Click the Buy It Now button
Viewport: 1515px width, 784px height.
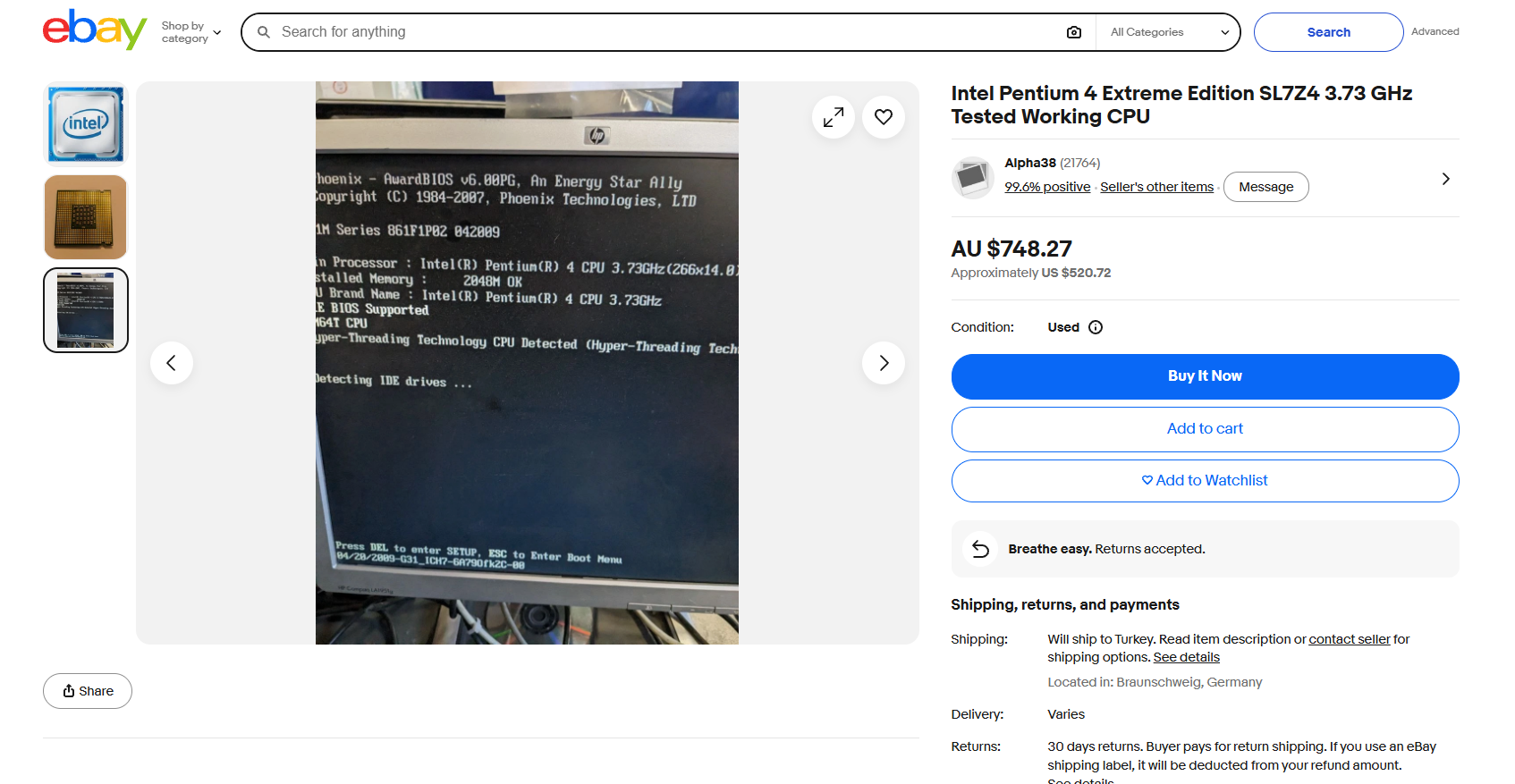tap(1206, 376)
